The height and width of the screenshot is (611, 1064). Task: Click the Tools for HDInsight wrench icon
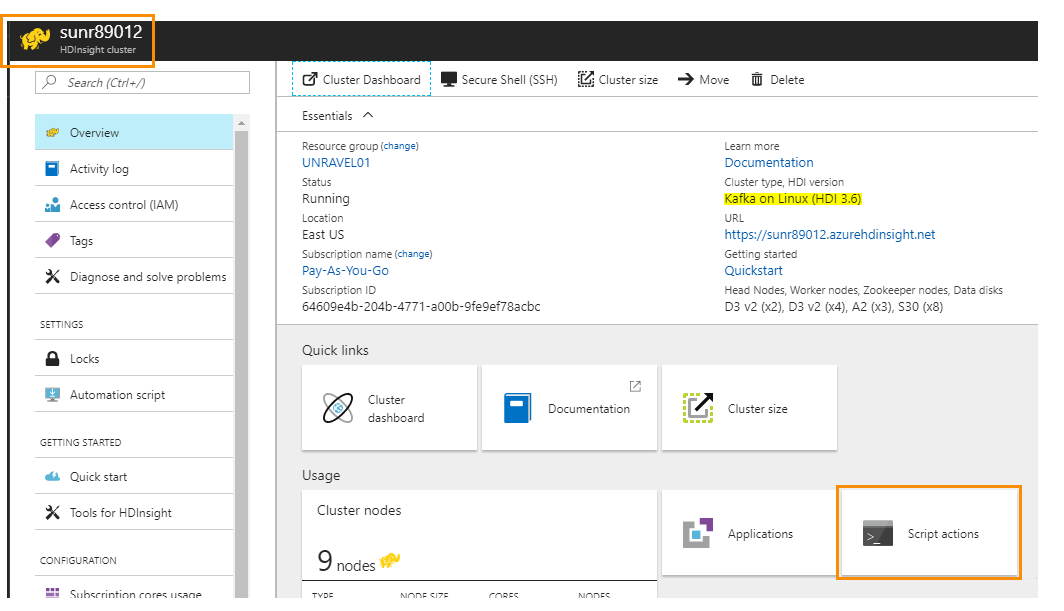pos(52,513)
